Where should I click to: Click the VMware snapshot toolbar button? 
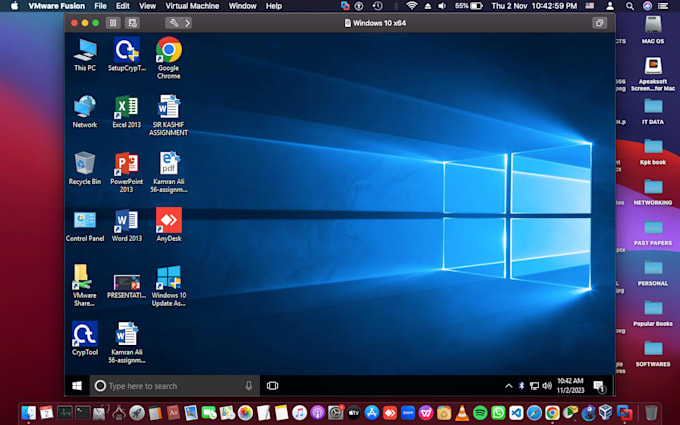[132, 23]
